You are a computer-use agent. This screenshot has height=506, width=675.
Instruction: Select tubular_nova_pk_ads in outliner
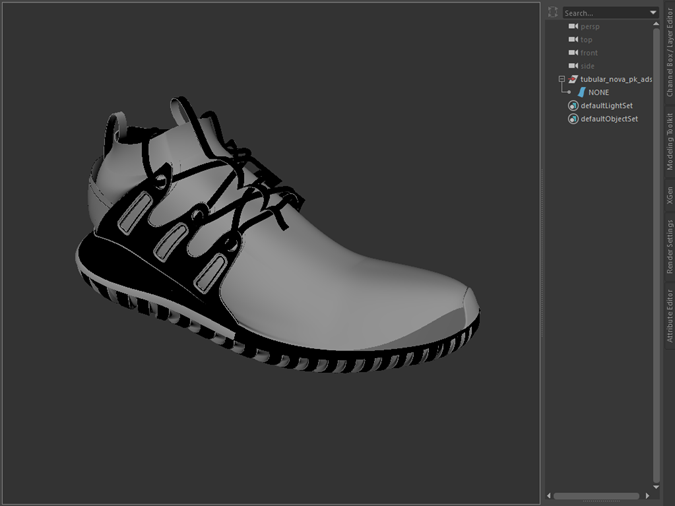coord(616,79)
